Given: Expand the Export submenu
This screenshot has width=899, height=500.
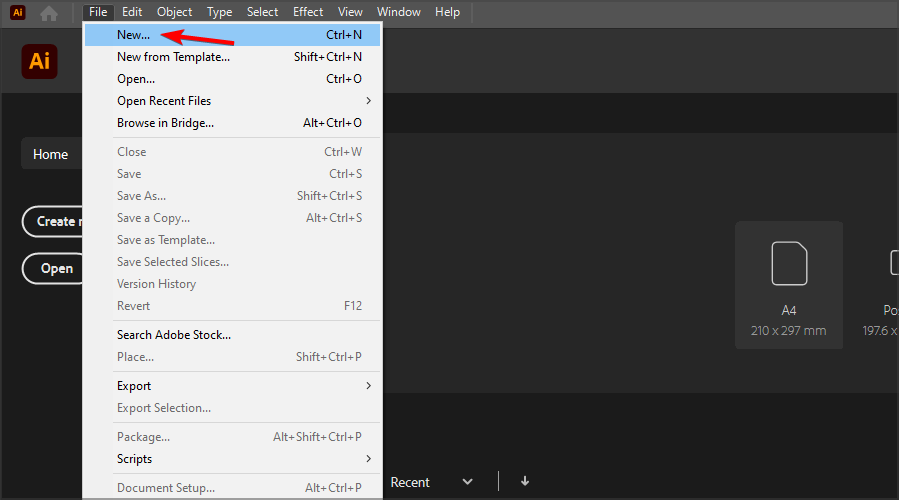Looking at the screenshot, I should click(x=232, y=386).
